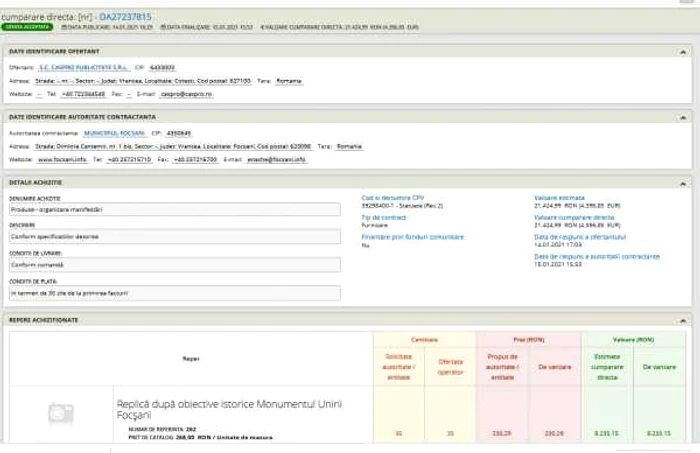The image size is (700, 453).
Task: Click the Numar de referinta 262 line
Action: tap(162, 429)
